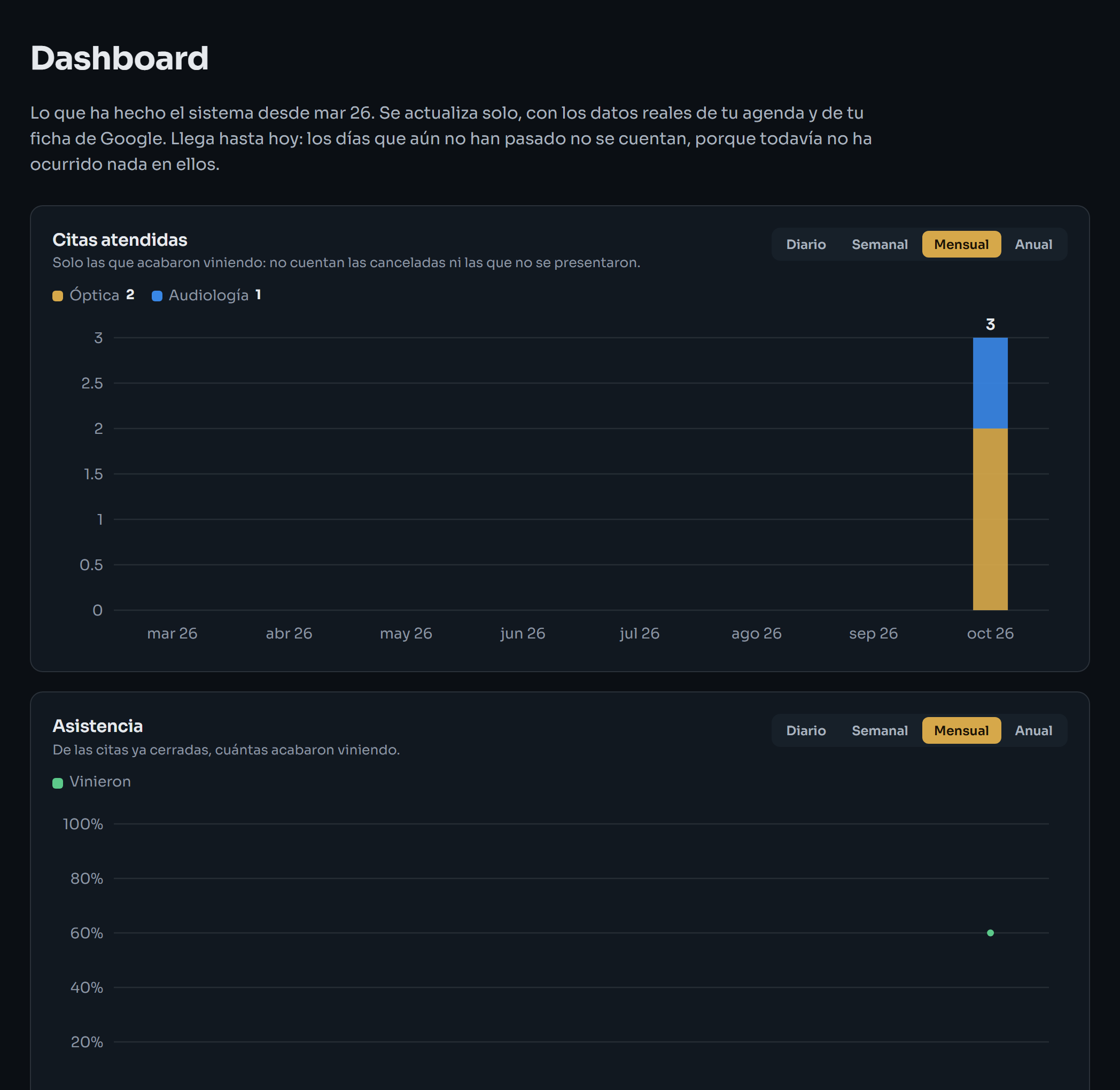Click the 'Audiología' legend label
Viewport: 1120px width, 1090px height.
pyautogui.click(x=208, y=295)
